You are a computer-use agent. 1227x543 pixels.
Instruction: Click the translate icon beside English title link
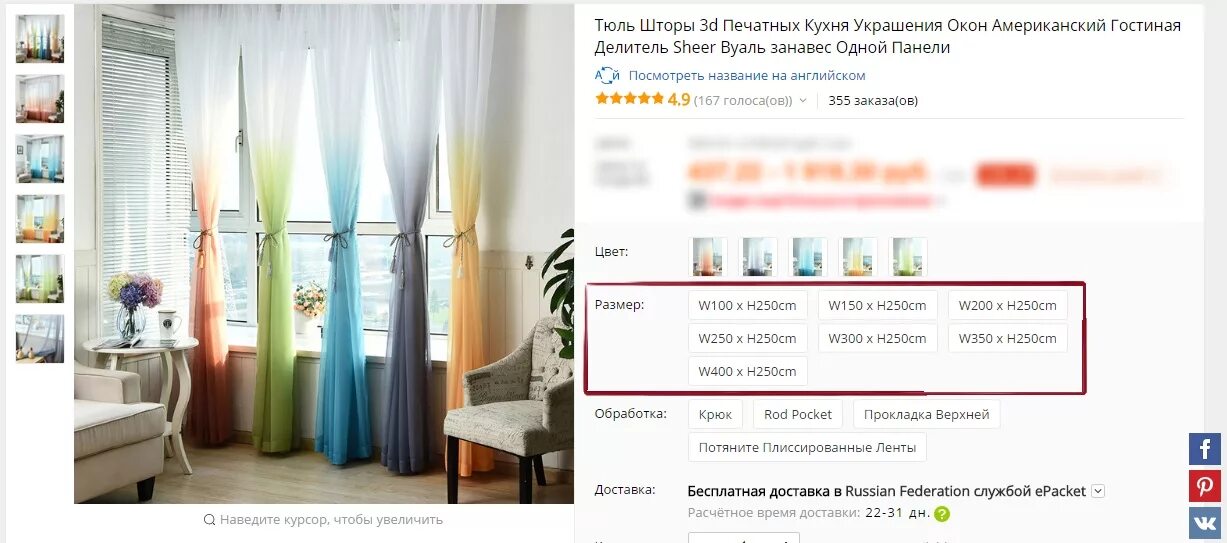tap(608, 75)
